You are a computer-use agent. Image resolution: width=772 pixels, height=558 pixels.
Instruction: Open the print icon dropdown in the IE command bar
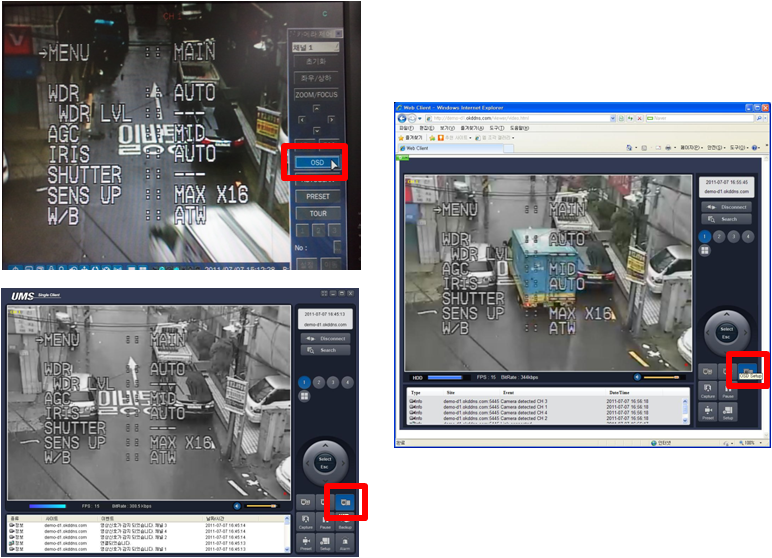pos(675,147)
